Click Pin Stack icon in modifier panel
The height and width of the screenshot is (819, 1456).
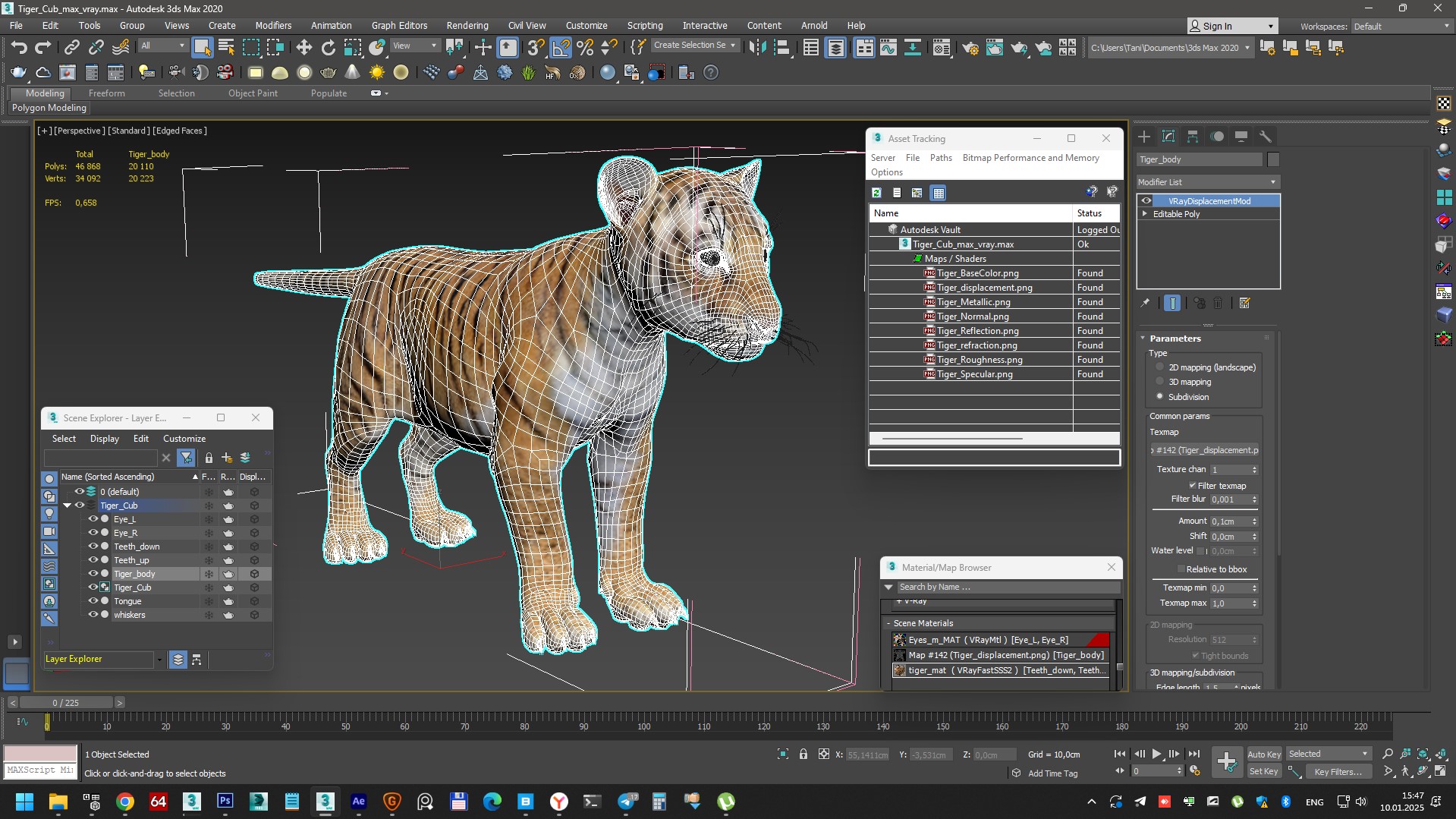[1145, 303]
